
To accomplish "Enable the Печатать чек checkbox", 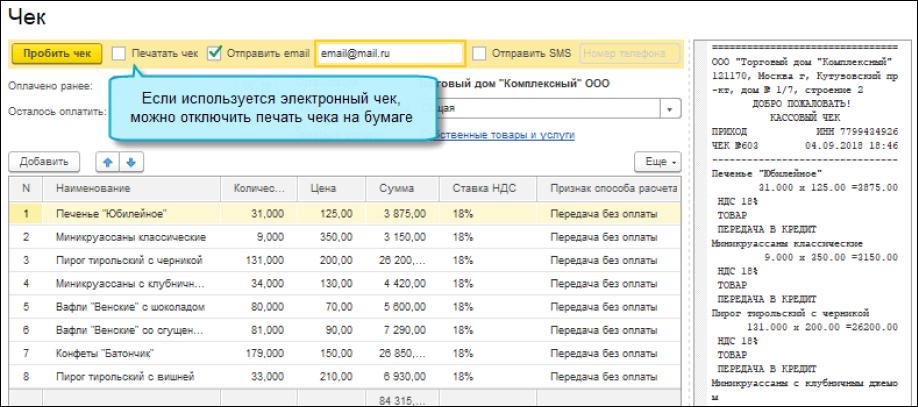I will click(119, 53).
